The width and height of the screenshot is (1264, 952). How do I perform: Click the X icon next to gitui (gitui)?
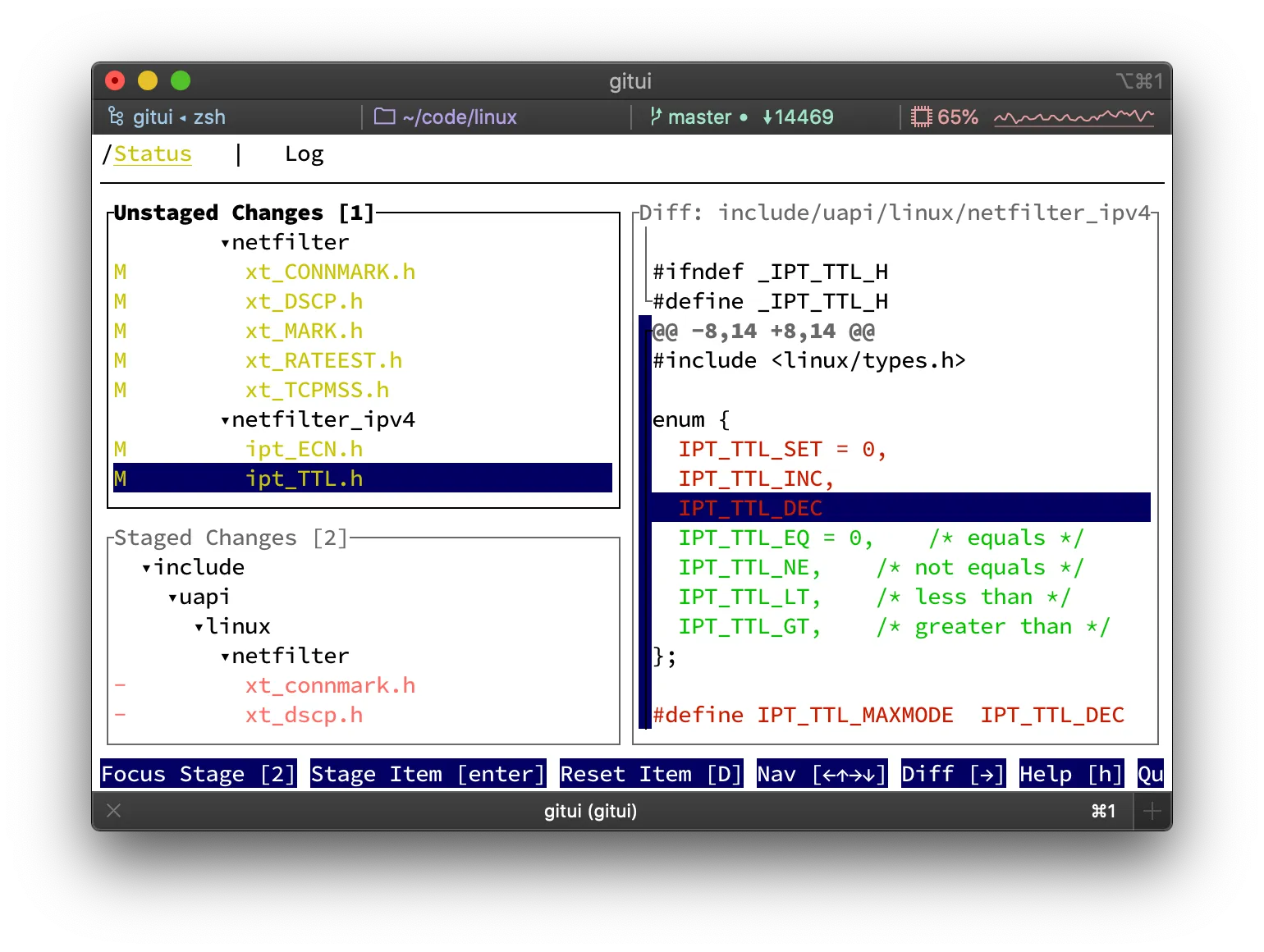[113, 811]
